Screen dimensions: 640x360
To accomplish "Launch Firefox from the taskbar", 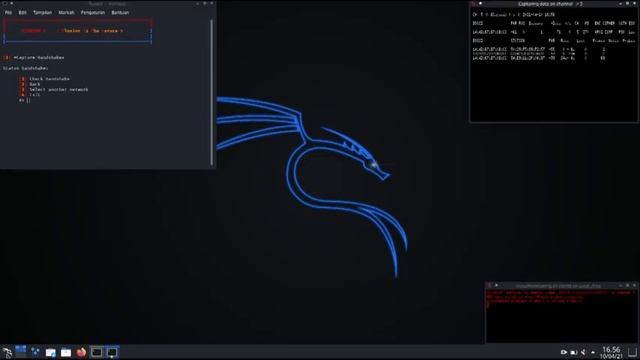I will pyautogui.click(x=81, y=352).
